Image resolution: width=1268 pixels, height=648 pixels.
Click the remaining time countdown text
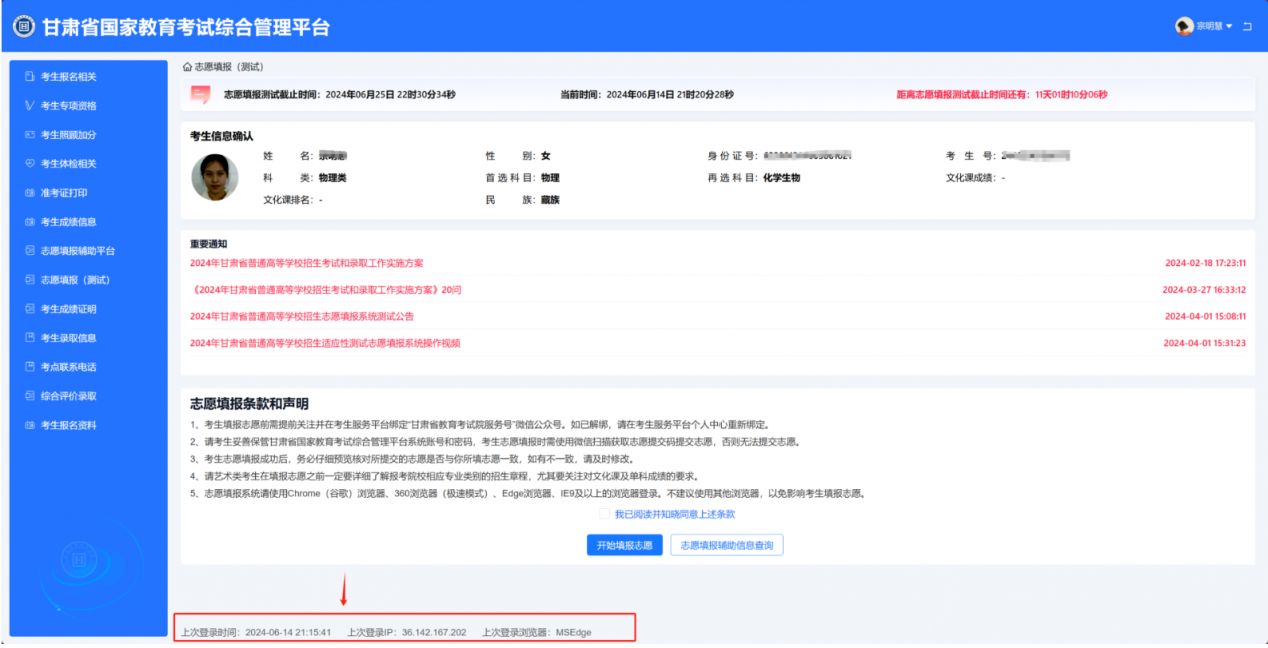click(x=1003, y=95)
